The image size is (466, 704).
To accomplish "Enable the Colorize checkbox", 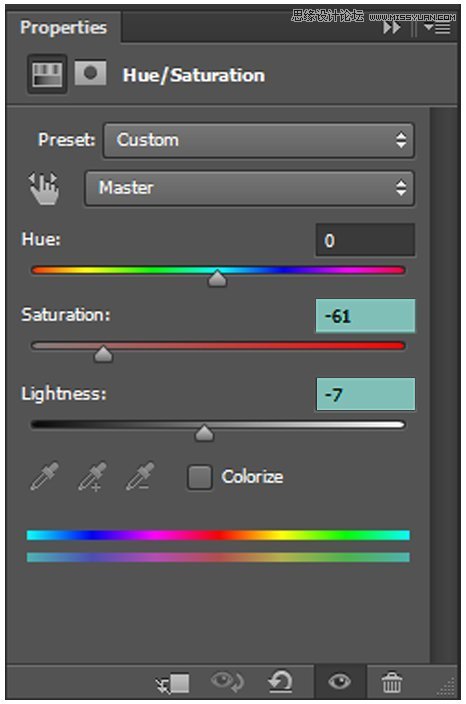I will pos(199,477).
